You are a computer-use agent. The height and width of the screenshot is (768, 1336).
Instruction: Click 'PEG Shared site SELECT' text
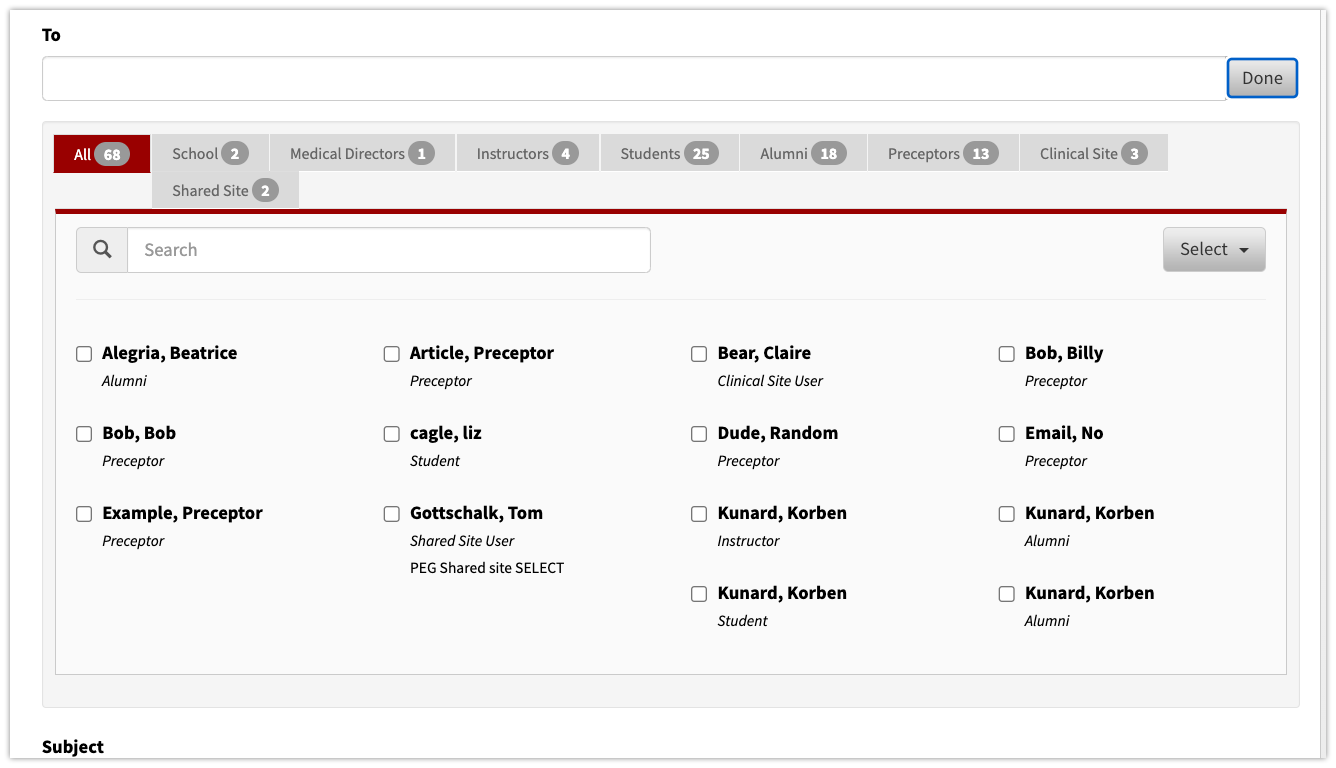tap(487, 568)
